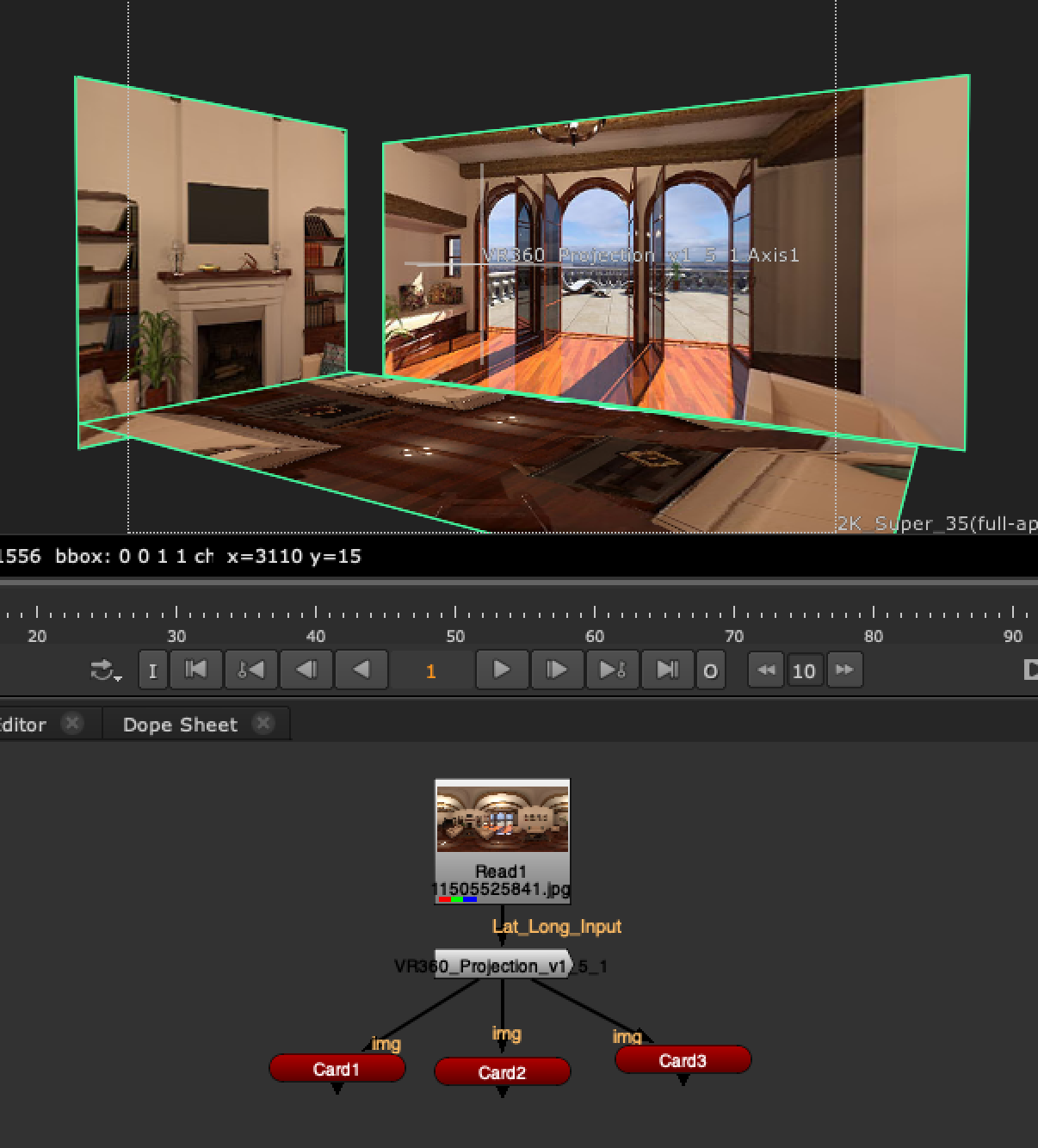Select the Card2 node

[x=502, y=1072]
